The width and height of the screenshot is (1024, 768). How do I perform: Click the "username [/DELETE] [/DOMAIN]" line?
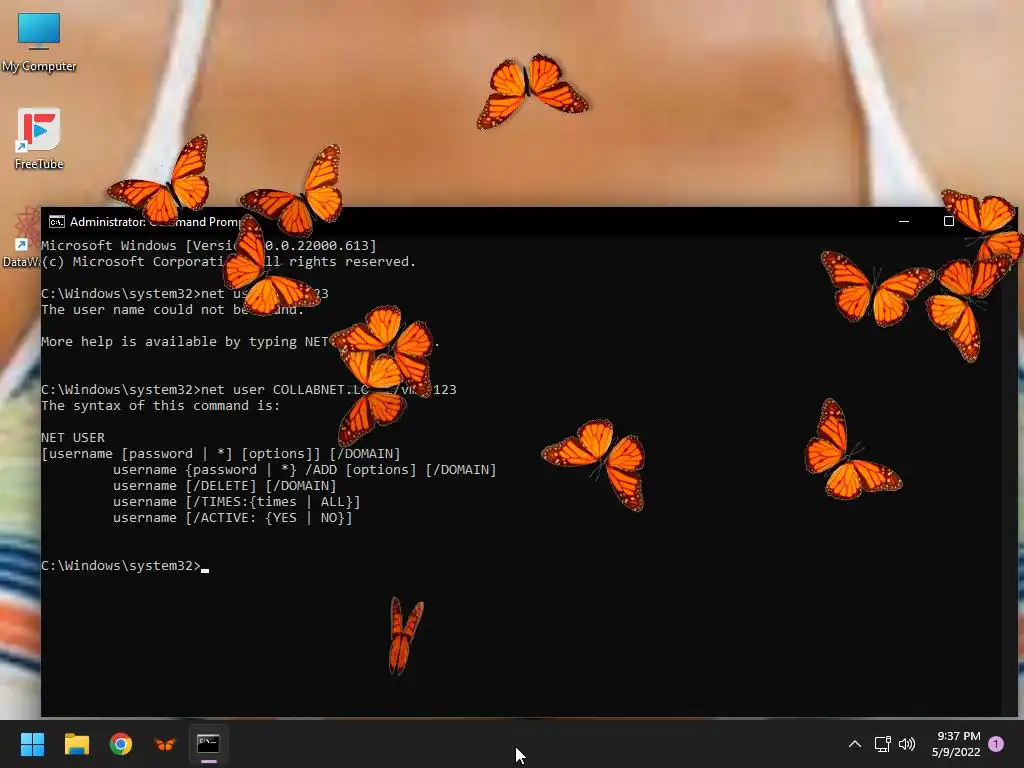pyautogui.click(x=224, y=486)
